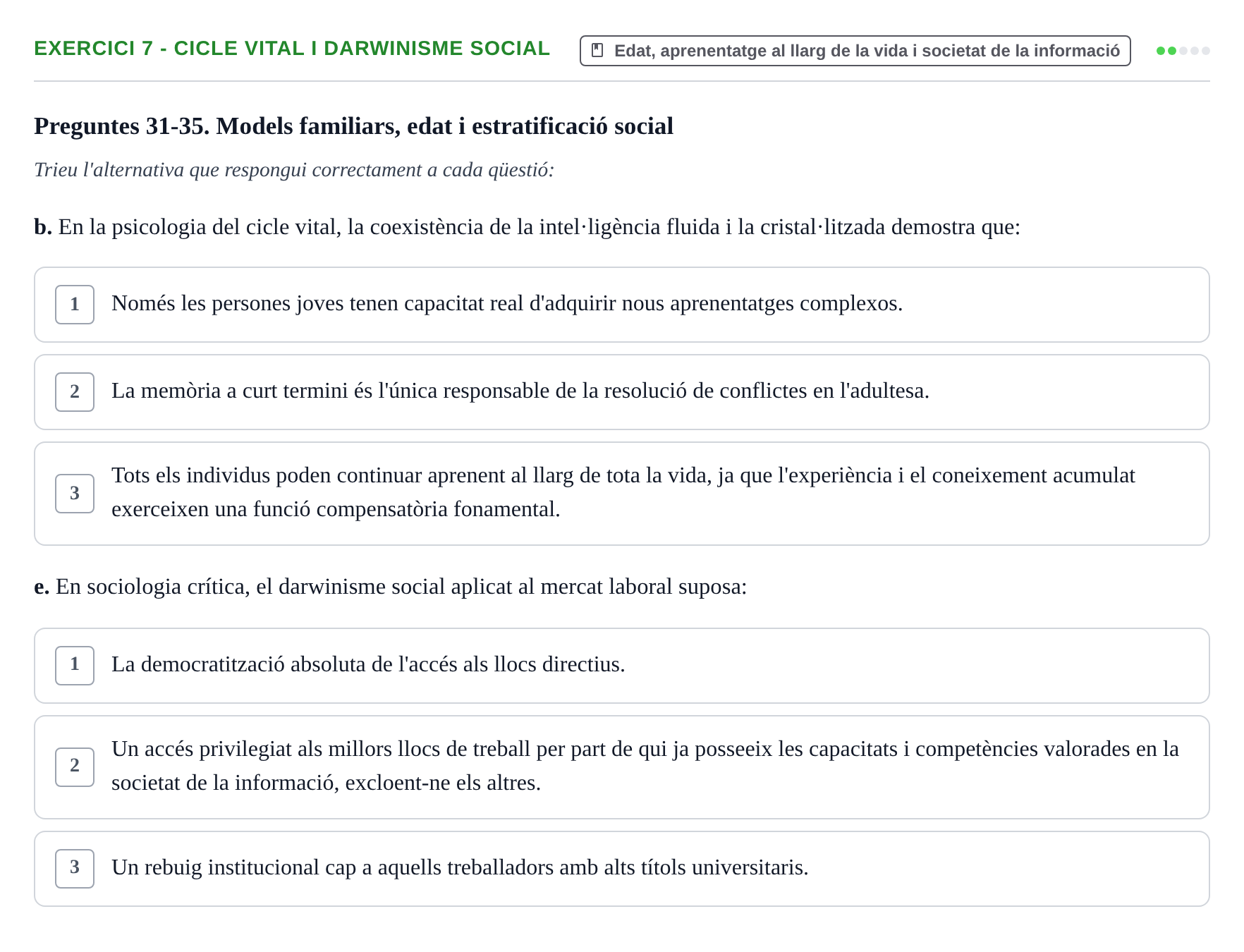Choose option 1 'La democratització absoluta' for question e

coord(622,666)
